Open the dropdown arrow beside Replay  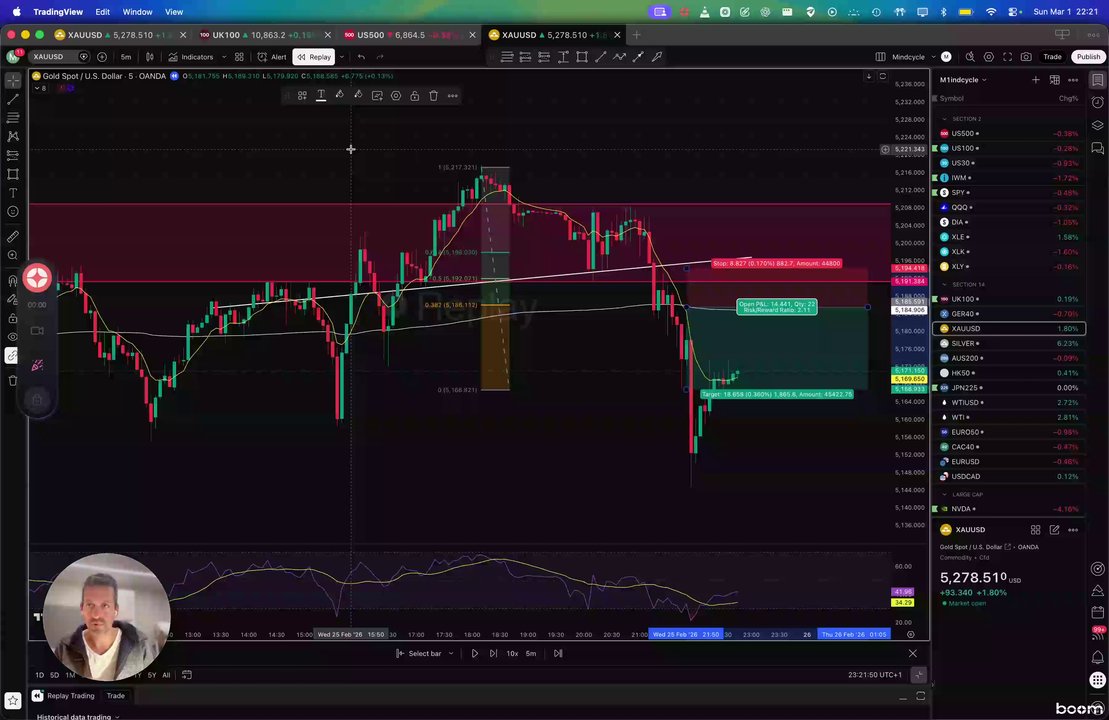342,57
